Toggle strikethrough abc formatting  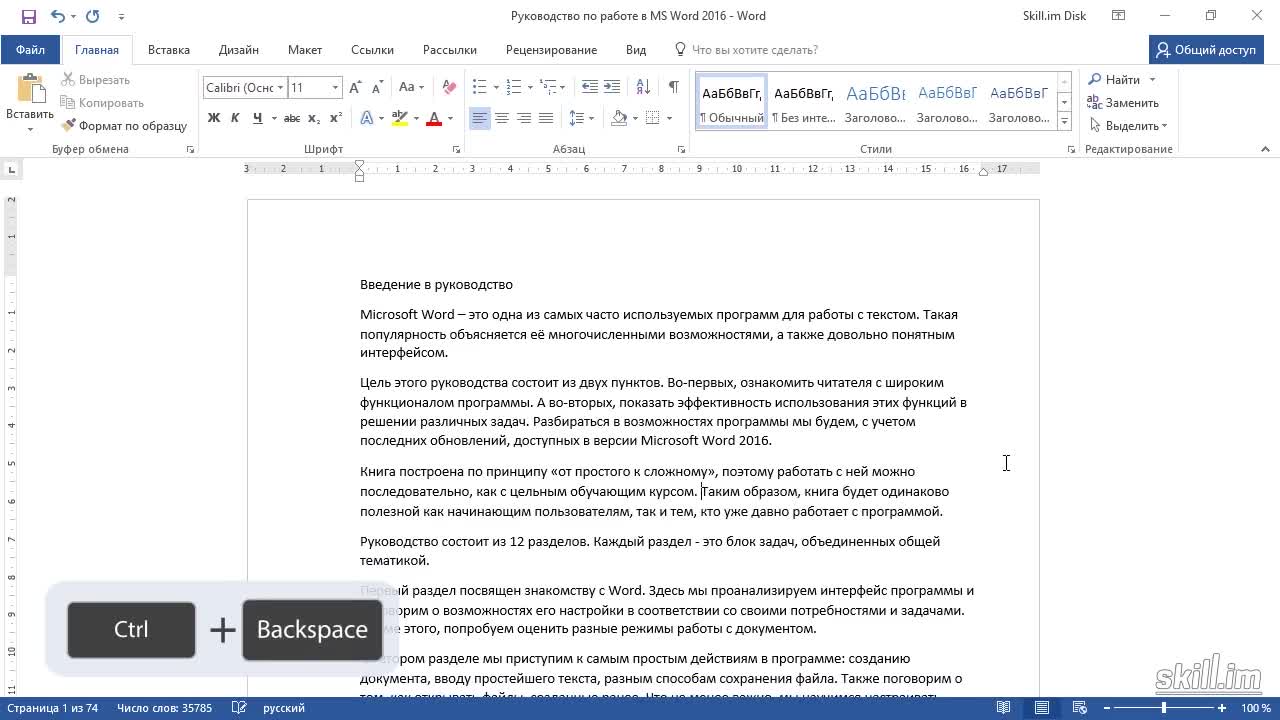coord(292,118)
